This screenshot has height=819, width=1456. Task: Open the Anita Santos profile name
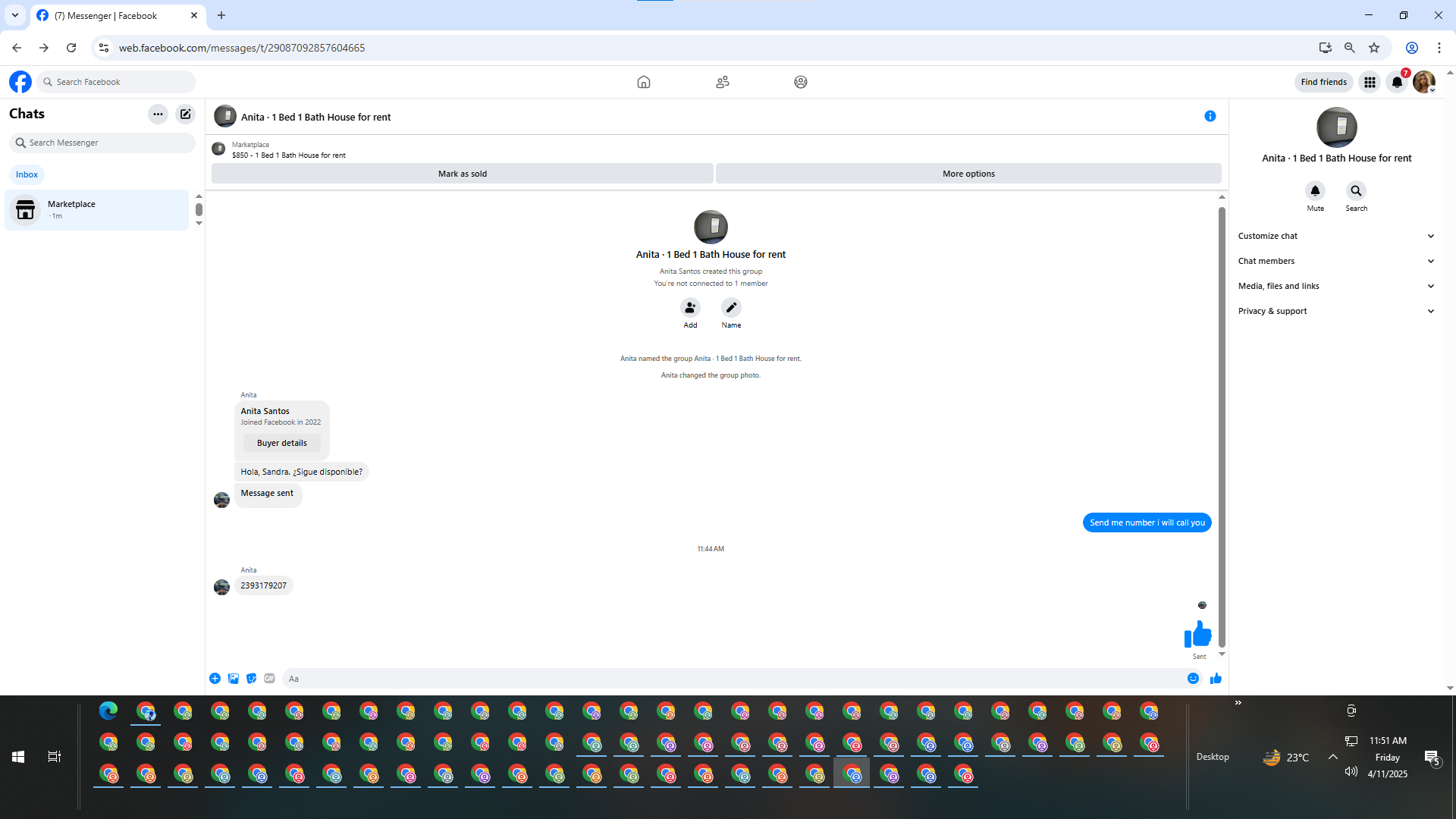click(265, 411)
